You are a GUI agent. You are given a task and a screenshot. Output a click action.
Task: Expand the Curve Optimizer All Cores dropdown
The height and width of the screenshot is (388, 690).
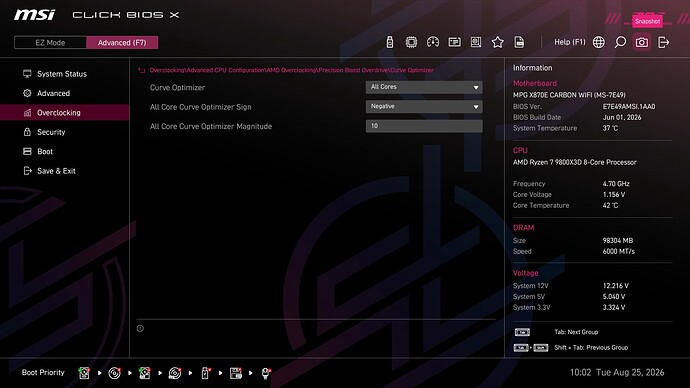[424, 87]
